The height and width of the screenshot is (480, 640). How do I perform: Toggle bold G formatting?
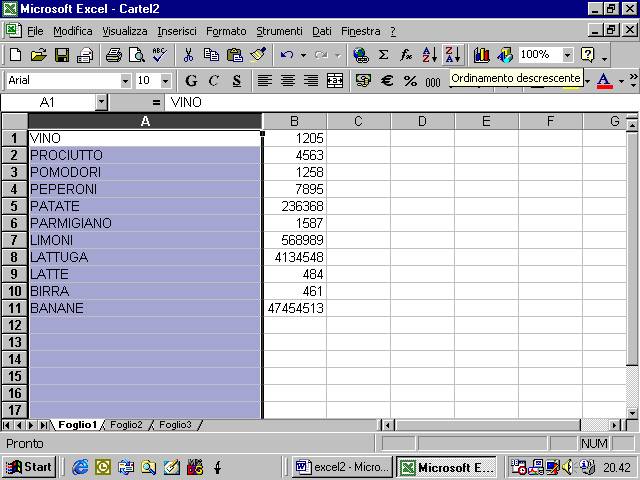tap(191, 80)
